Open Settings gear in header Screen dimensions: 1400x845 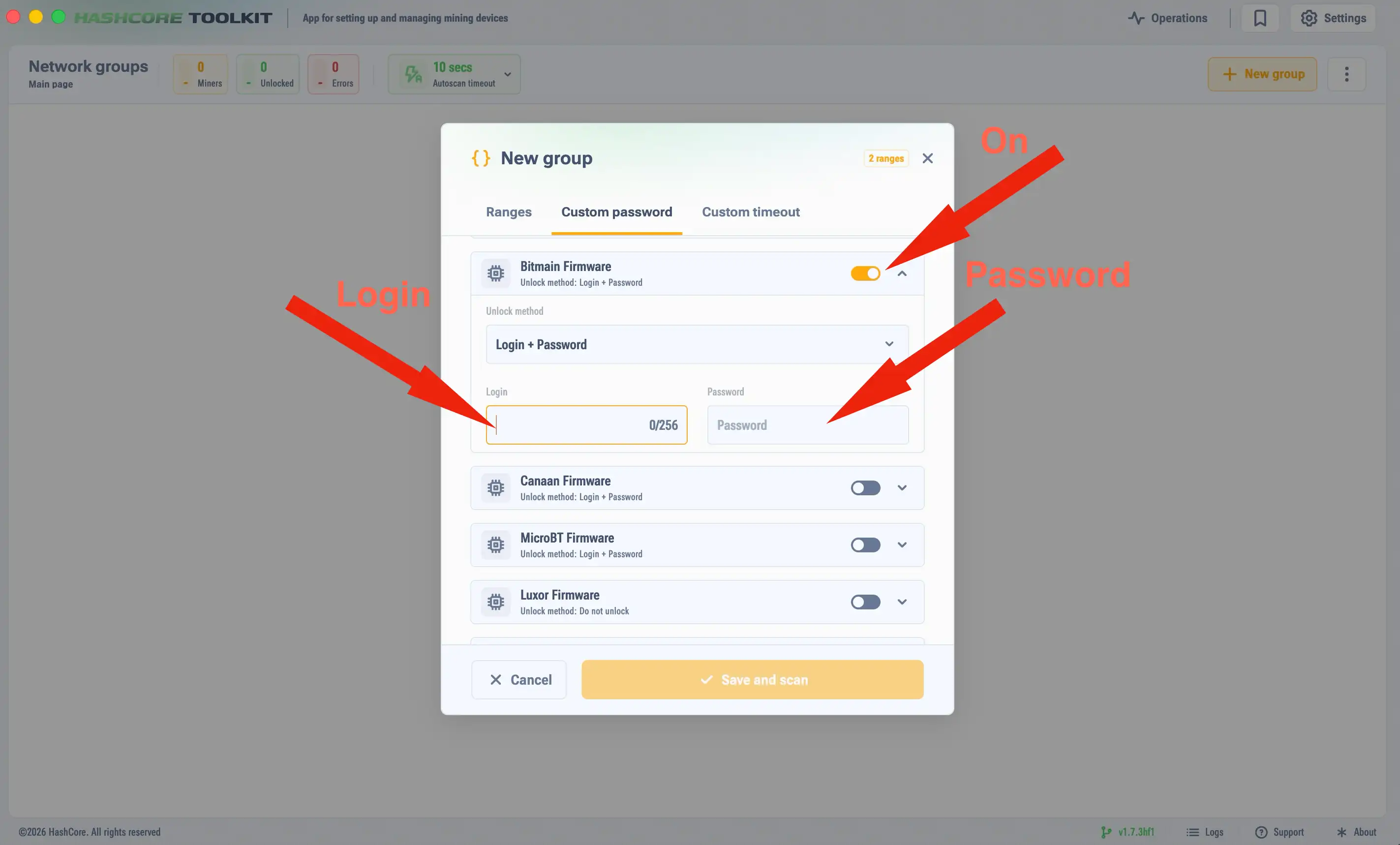click(1333, 18)
